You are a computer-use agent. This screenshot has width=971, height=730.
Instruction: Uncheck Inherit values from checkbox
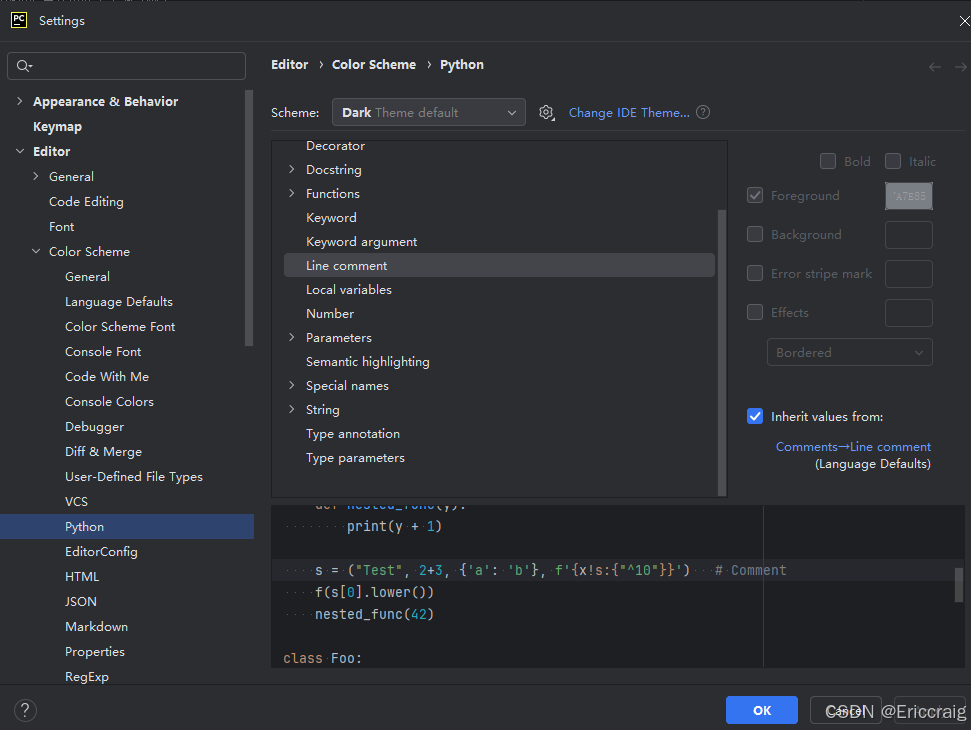tap(755, 416)
